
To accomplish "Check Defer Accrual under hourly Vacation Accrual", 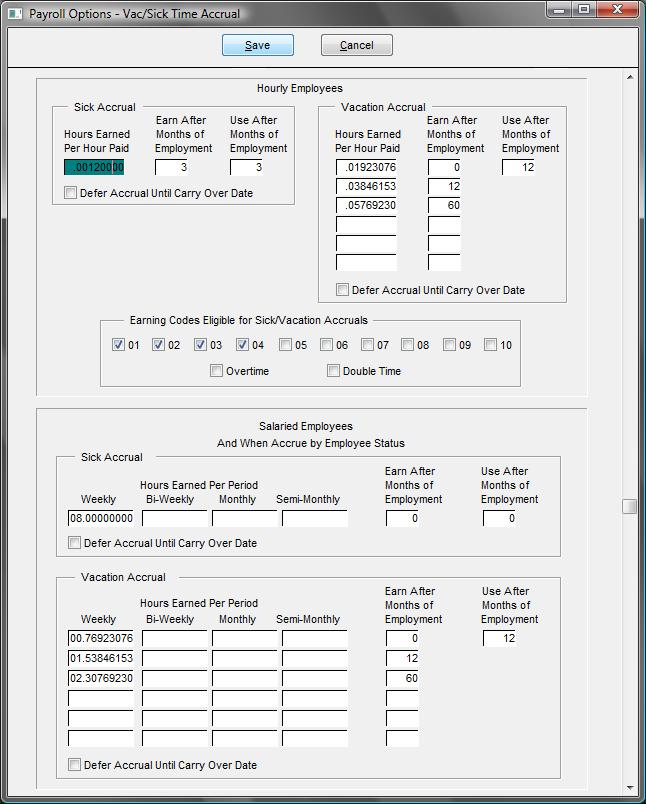I will (x=342, y=290).
